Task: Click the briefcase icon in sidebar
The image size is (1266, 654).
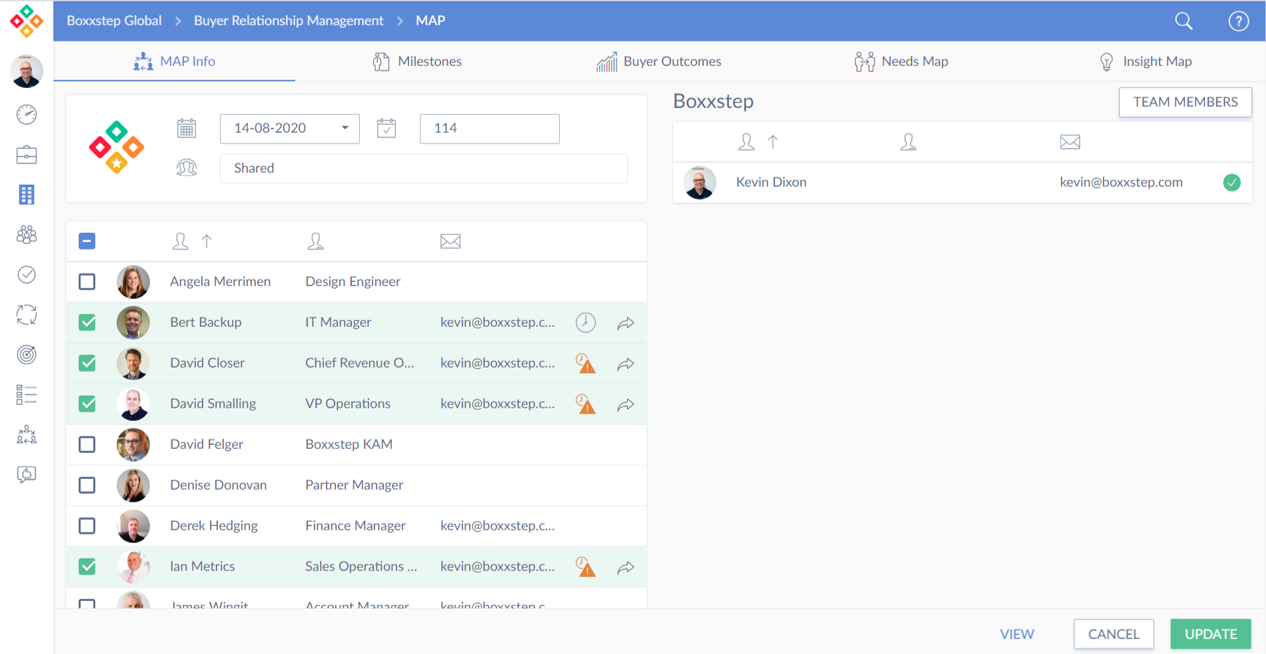Action: 27,155
